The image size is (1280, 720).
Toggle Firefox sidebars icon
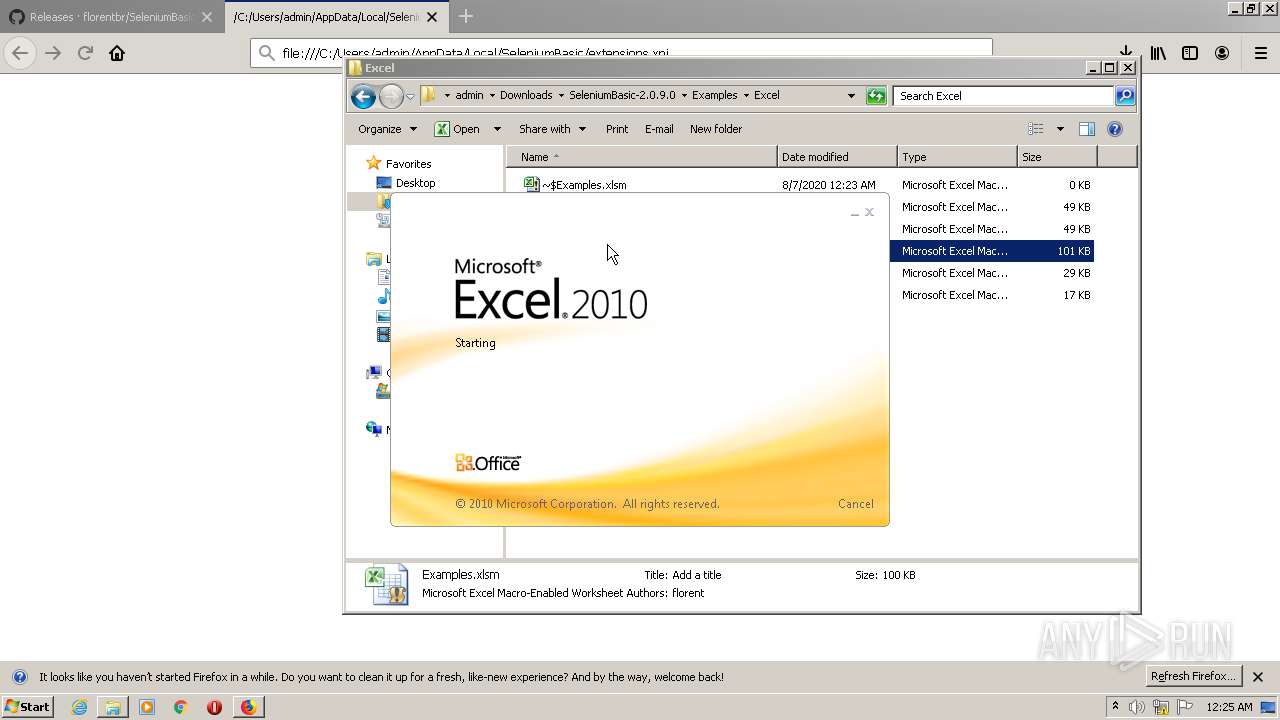point(1190,54)
